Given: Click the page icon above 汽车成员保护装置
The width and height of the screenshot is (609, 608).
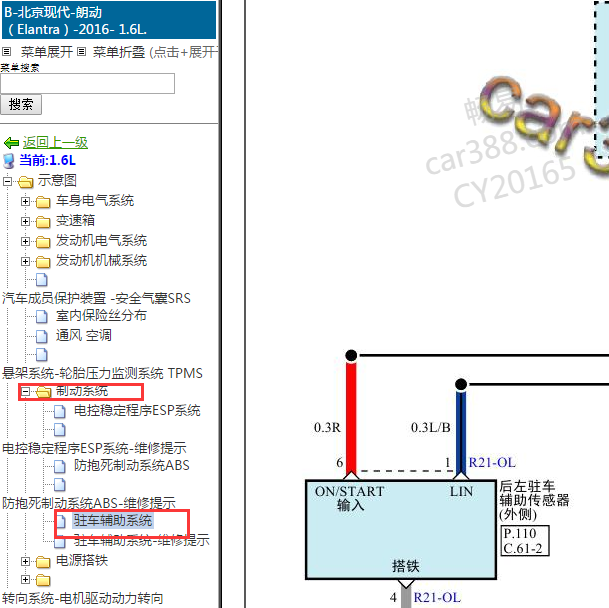Looking at the screenshot, I should click(42, 280).
